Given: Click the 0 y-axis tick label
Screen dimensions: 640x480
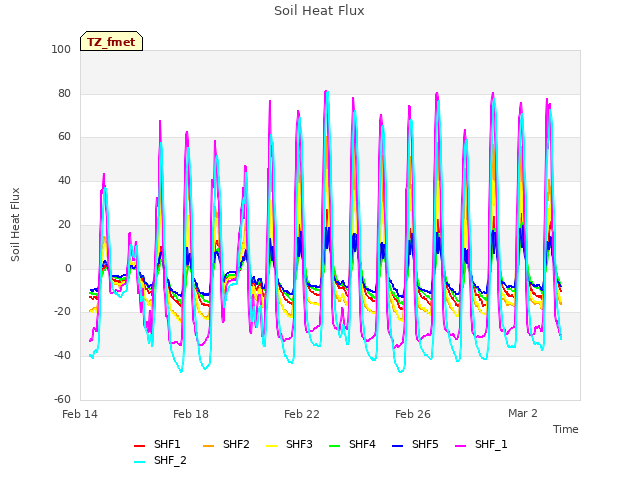Looking at the screenshot, I should (68, 268).
